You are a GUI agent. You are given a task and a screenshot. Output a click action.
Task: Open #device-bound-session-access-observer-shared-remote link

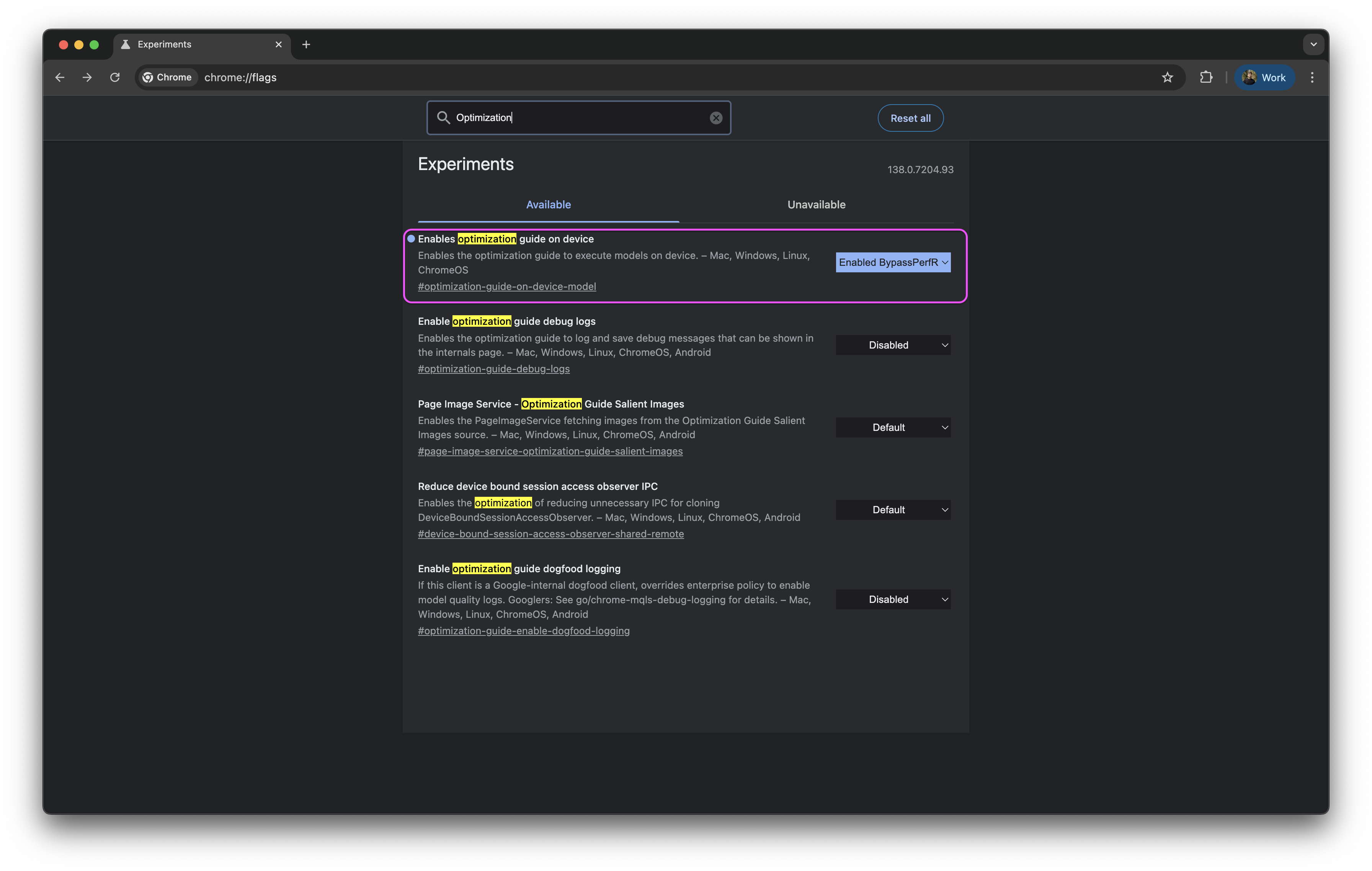(x=551, y=534)
